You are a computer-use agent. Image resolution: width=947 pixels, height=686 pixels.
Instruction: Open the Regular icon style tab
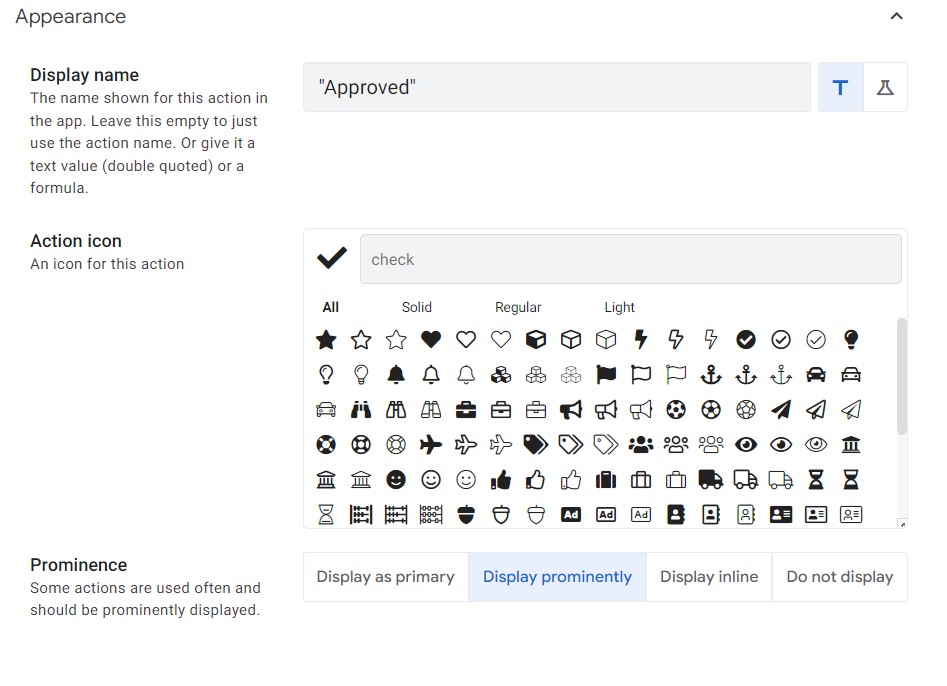518,307
